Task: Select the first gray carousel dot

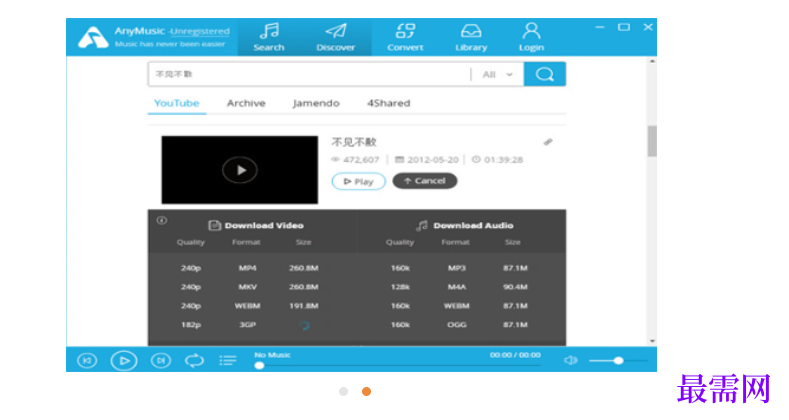Action: (x=343, y=391)
